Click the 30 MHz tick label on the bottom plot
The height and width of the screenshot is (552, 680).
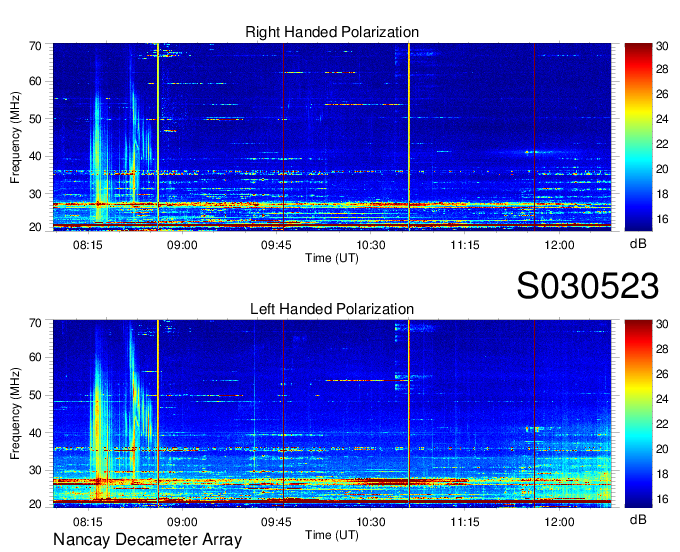[35, 470]
